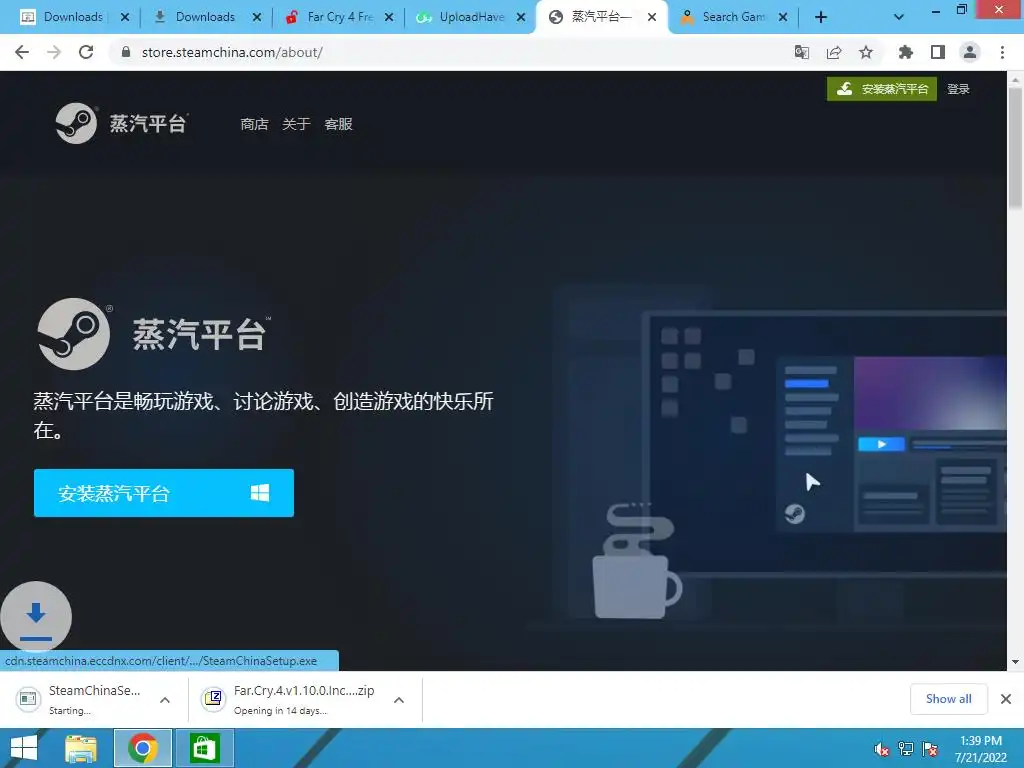Image resolution: width=1024 pixels, height=768 pixels.
Task: Click the green 安装蒸汽平台 header button
Action: (x=882, y=89)
